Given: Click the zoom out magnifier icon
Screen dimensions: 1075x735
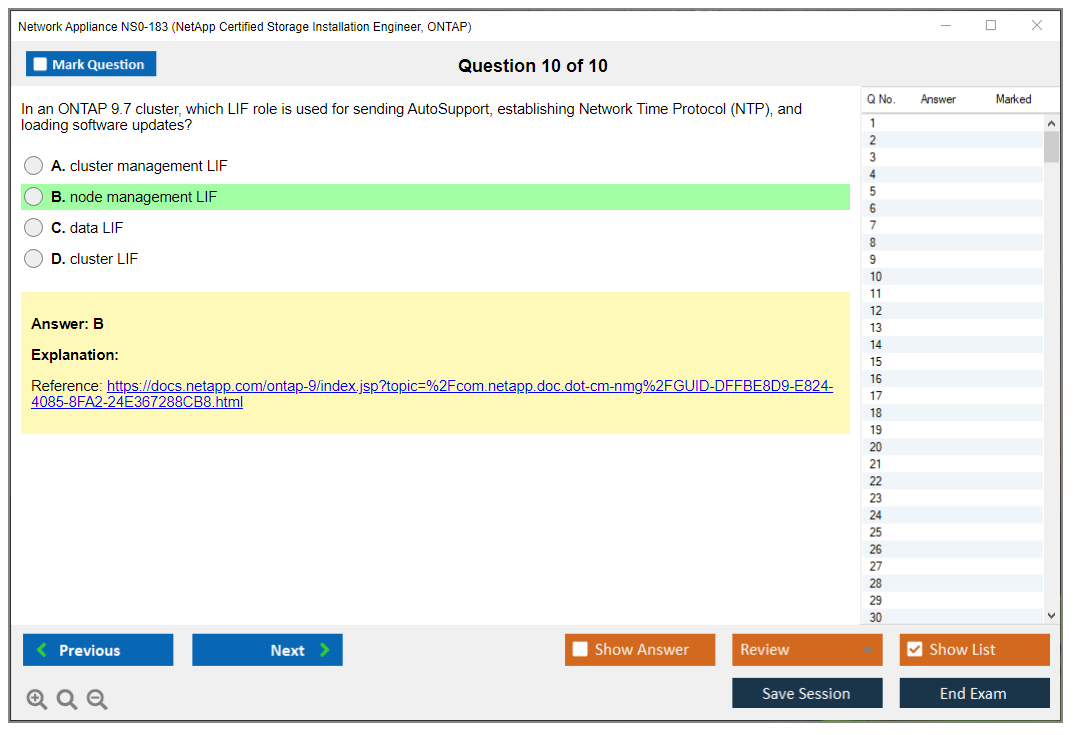Looking at the screenshot, I should click(97, 700).
